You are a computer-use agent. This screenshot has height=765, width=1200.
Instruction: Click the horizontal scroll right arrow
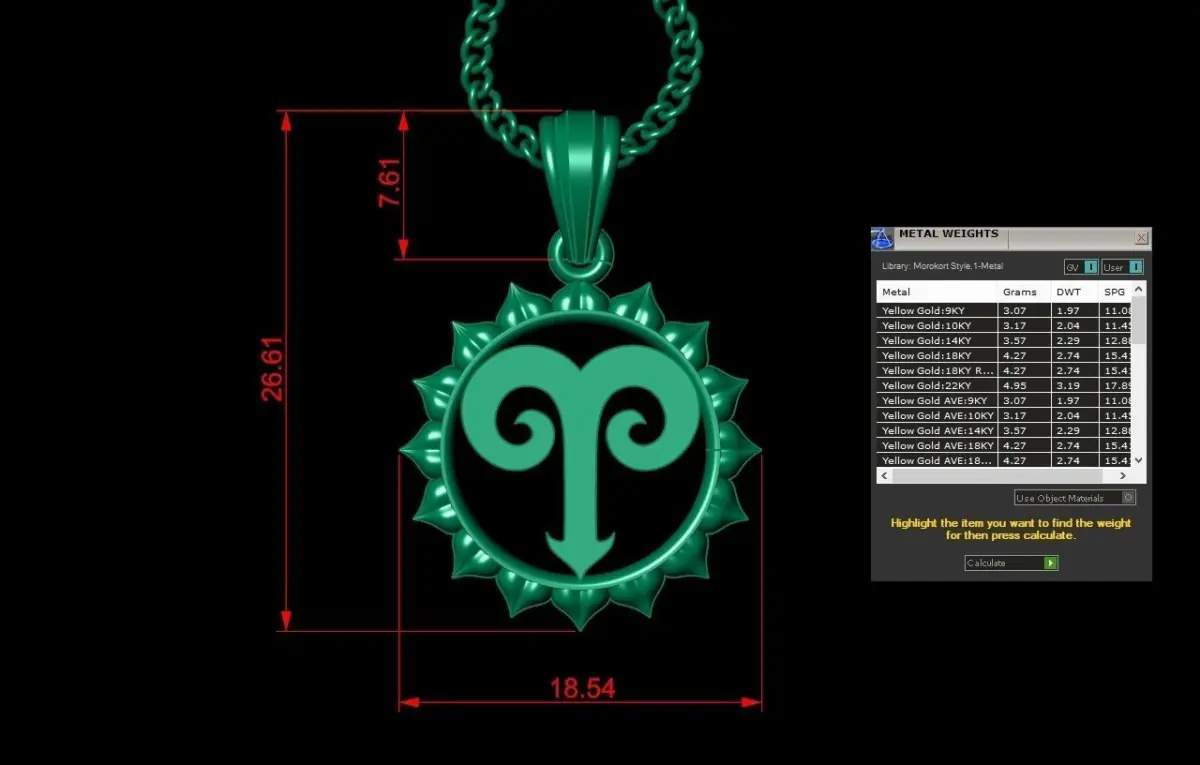tap(1124, 476)
